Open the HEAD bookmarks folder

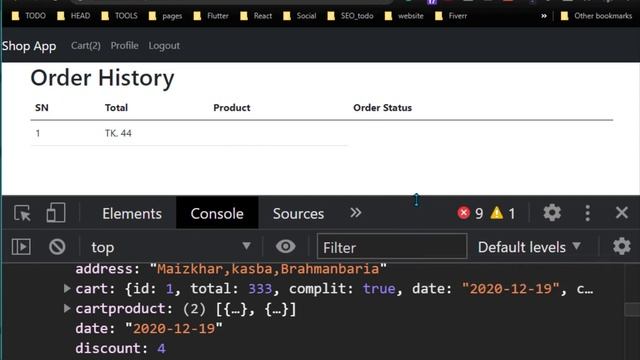pyautogui.click(x=73, y=16)
